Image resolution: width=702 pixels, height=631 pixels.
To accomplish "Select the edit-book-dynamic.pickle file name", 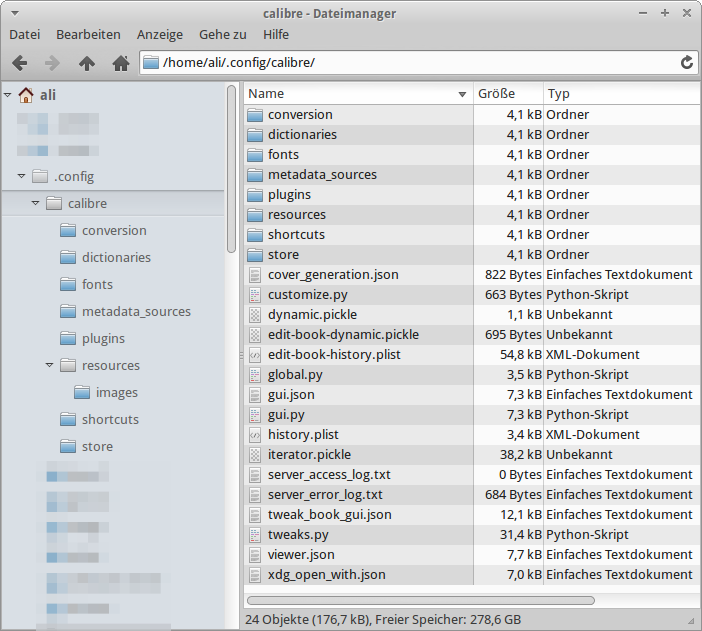I will [x=343, y=335].
